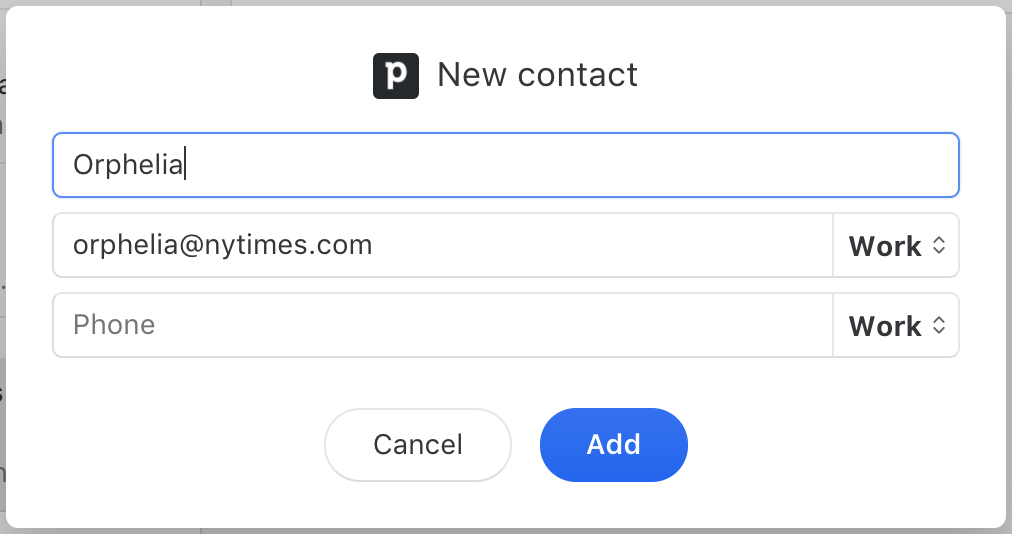This screenshot has width=1012, height=534.
Task: Click the up-down chevron beside phone Work
Action: pyautogui.click(x=938, y=325)
